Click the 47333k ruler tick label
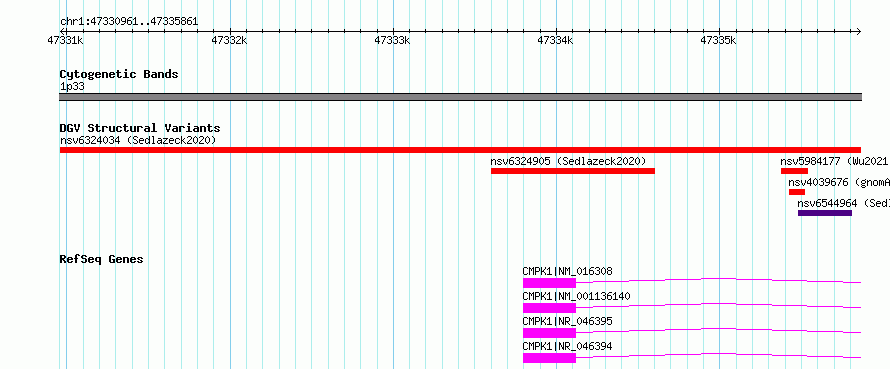This screenshot has width=890, height=369. click(393, 40)
